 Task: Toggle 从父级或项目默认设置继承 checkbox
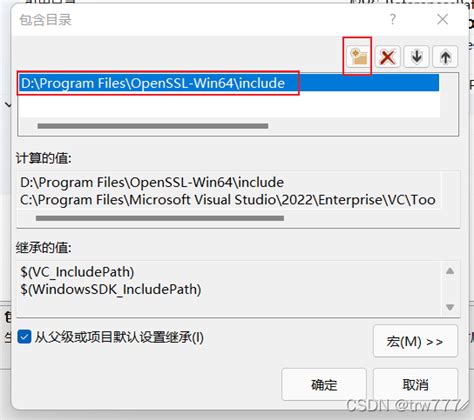tap(24, 337)
